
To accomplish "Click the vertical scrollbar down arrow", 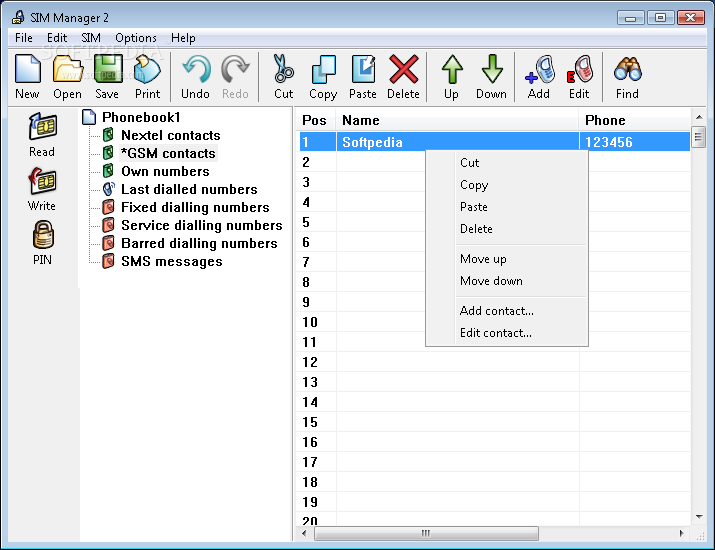I will tap(699, 517).
